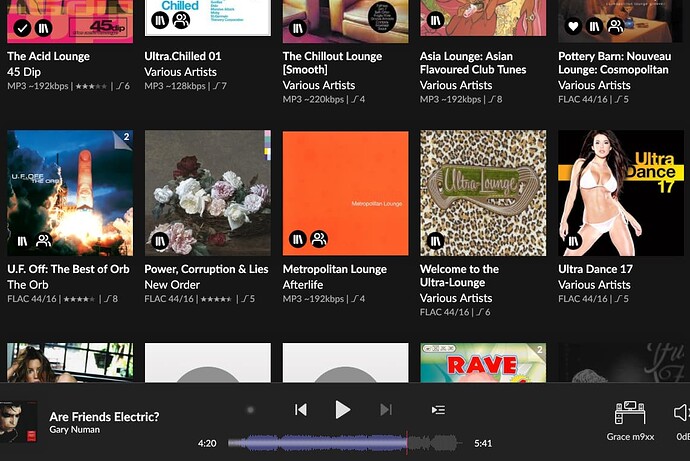Click the people badge on Ultra.Chilled 01 cover
690x461 pixels.
181,20
